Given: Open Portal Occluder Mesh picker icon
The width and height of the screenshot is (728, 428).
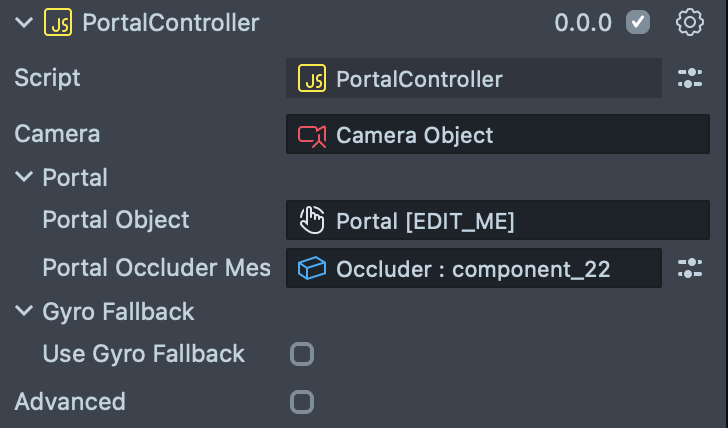Looking at the screenshot, I should coord(690,268).
